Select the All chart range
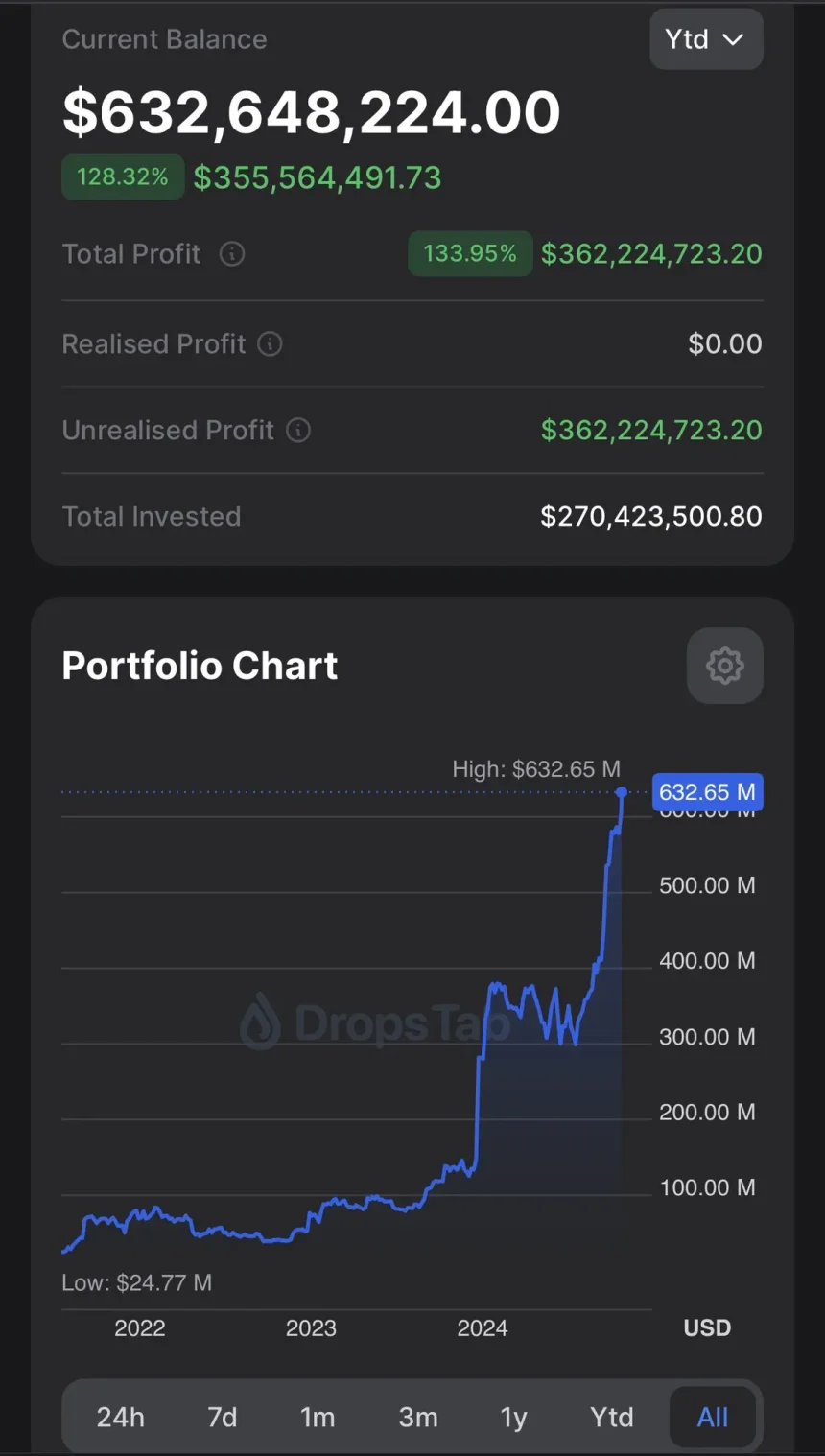The width and height of the screenshot is (825, 1456). (x=713, y=1417)
